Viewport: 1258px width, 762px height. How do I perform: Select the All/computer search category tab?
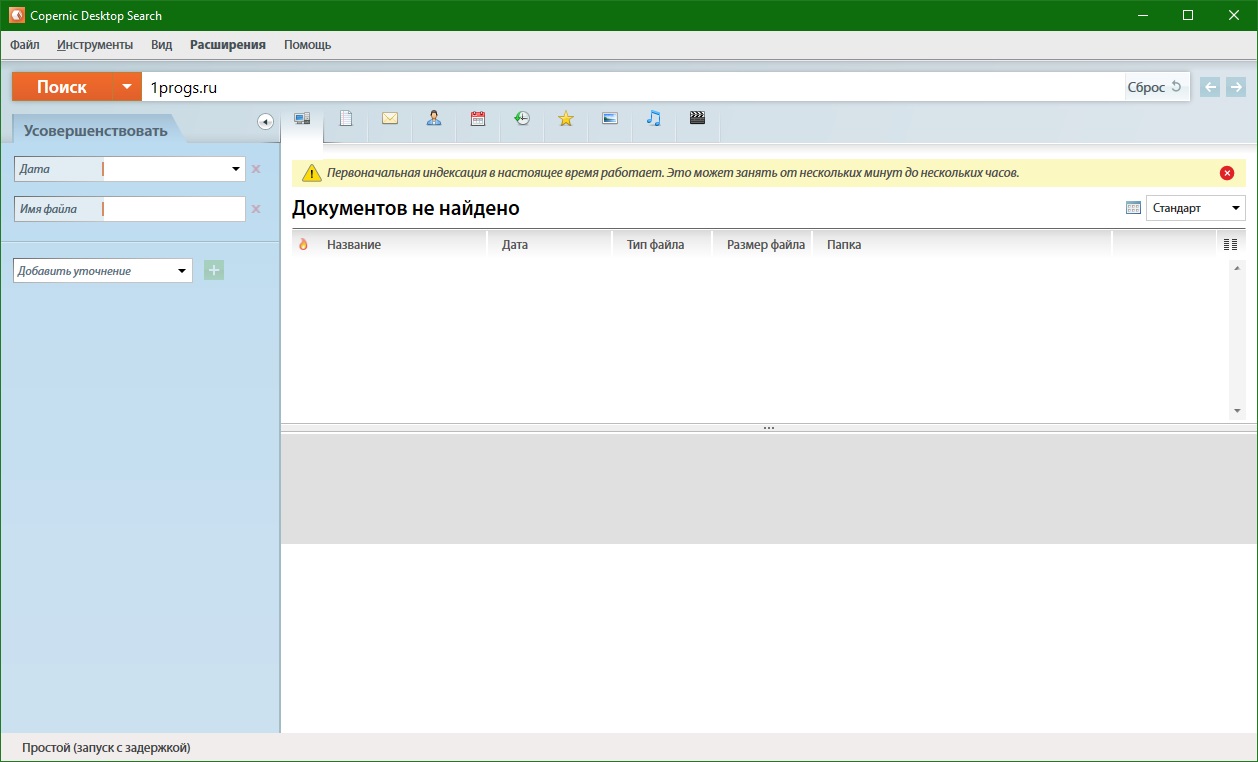pyautogui.click(x=302, y=119)
